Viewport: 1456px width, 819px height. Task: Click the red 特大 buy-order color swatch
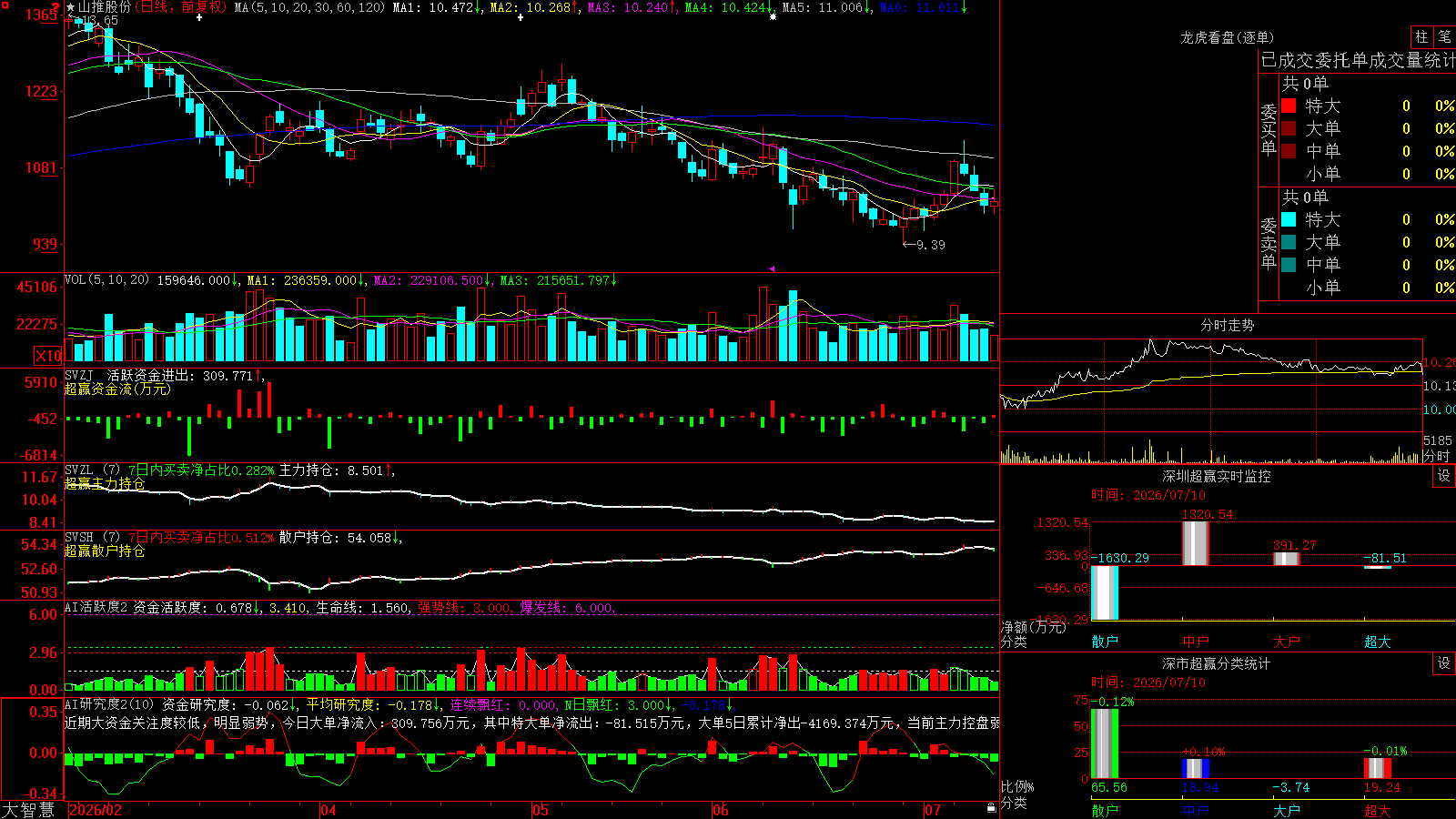click(1289, 106)
